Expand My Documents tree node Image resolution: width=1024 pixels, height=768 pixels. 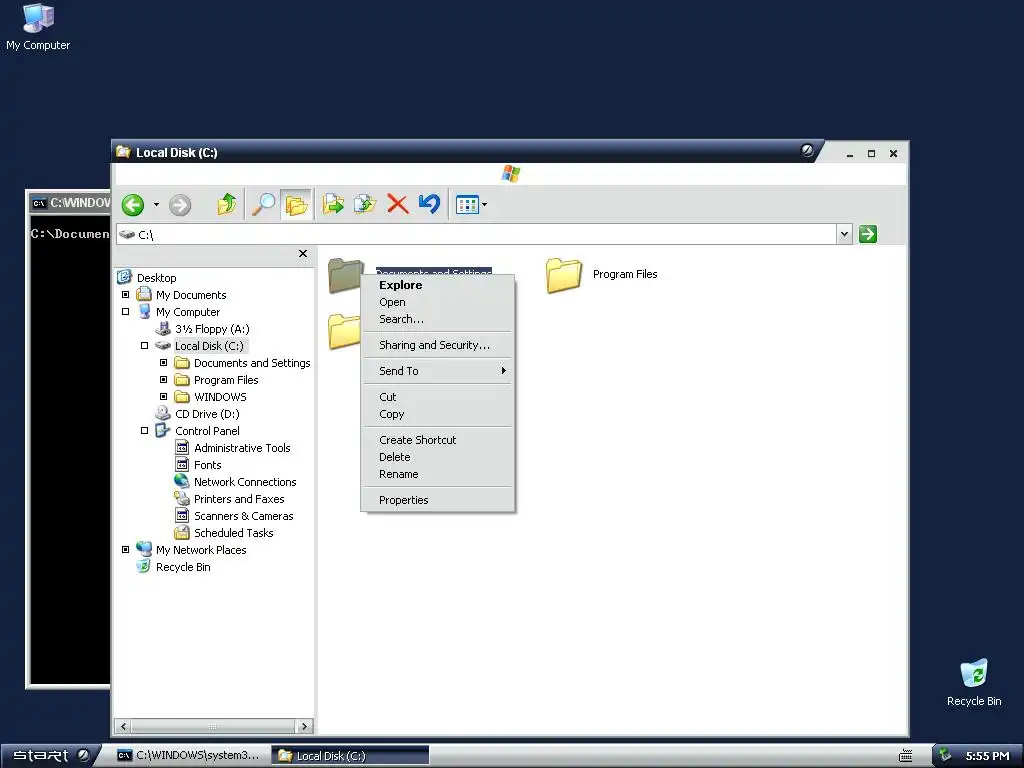[x=125, y=295]
